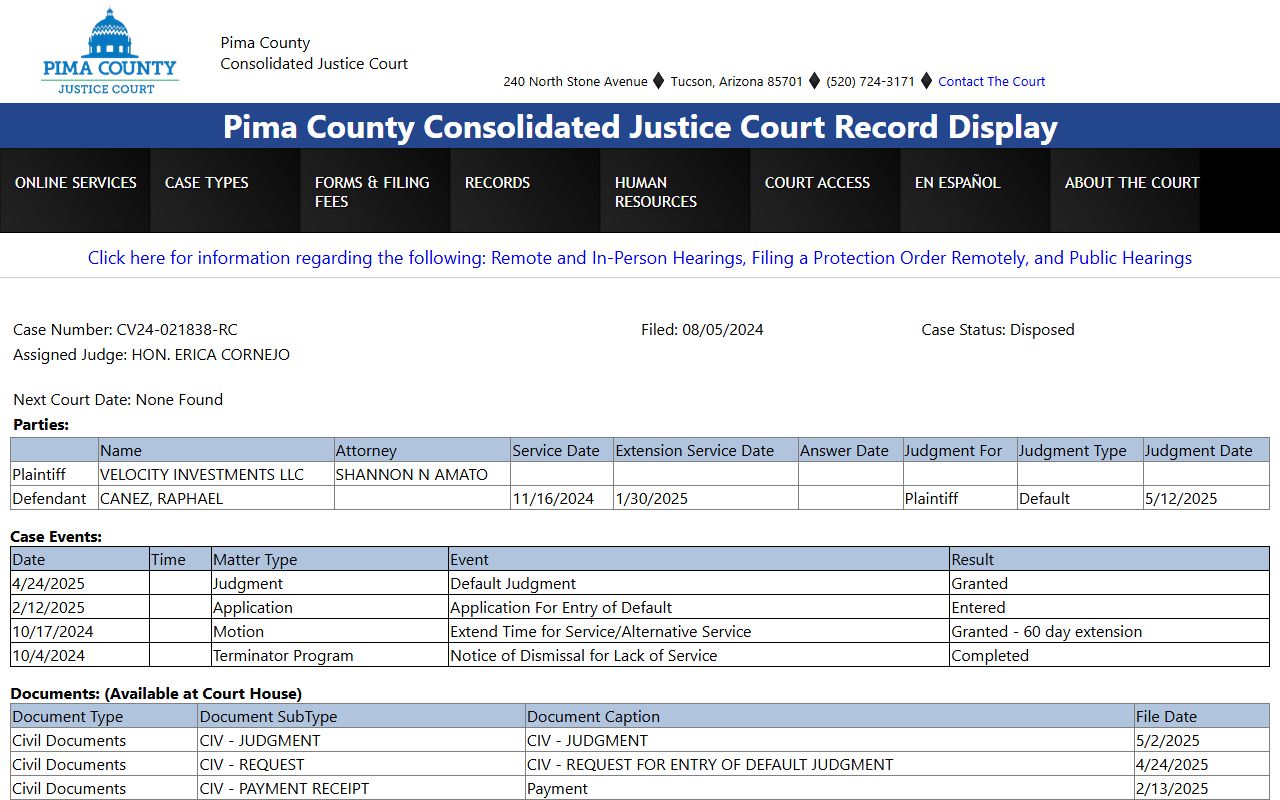
Task: Click Assigned Judge HON. ERICA CORNEJO
Action: (x=151, y=355)
